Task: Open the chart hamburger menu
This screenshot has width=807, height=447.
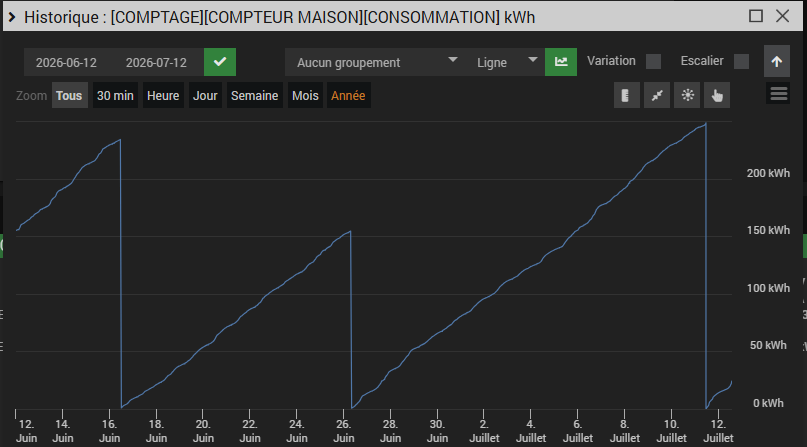Action: (x=778, y=94)
